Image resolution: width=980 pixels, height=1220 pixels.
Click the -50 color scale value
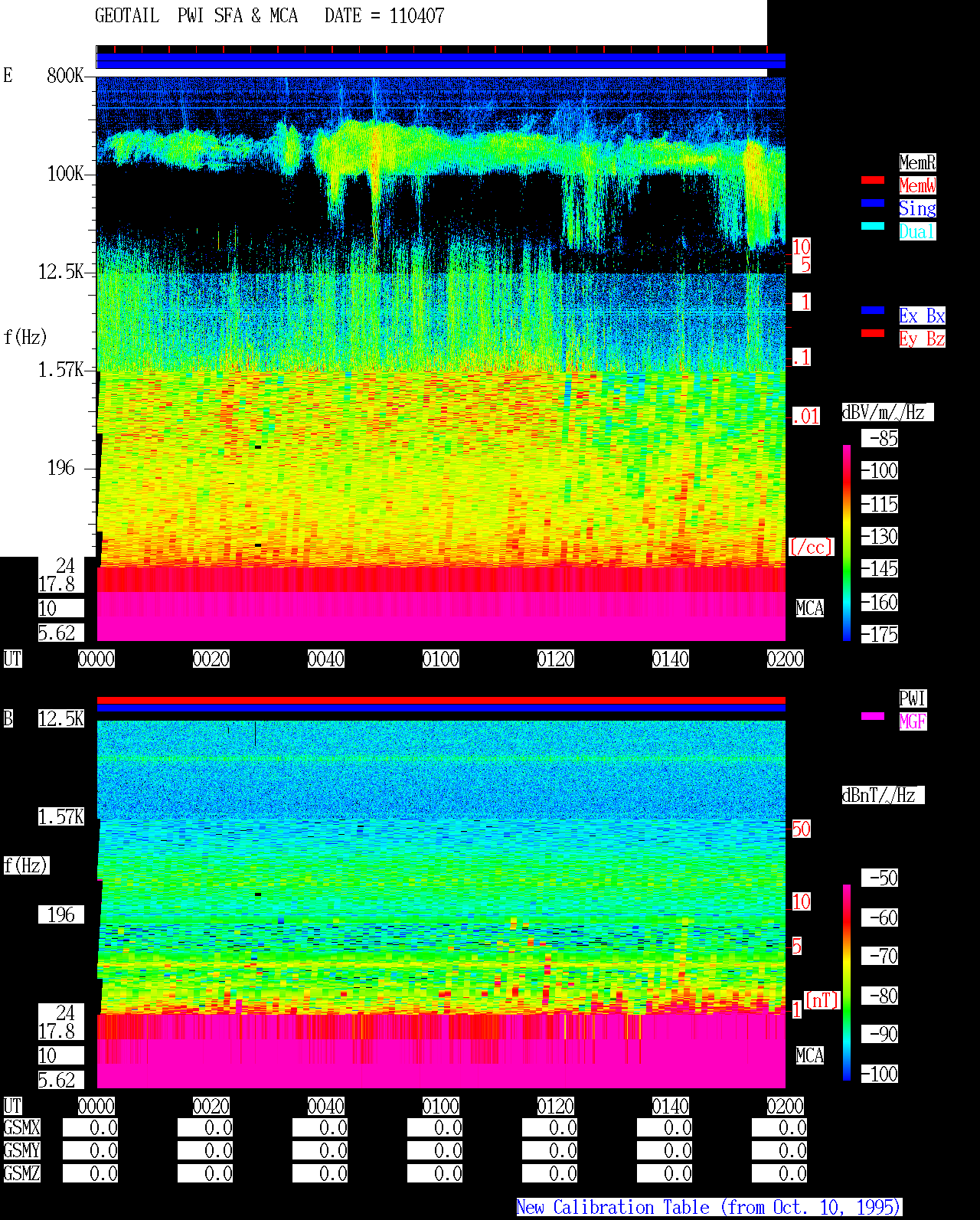[x=880, y=878]
